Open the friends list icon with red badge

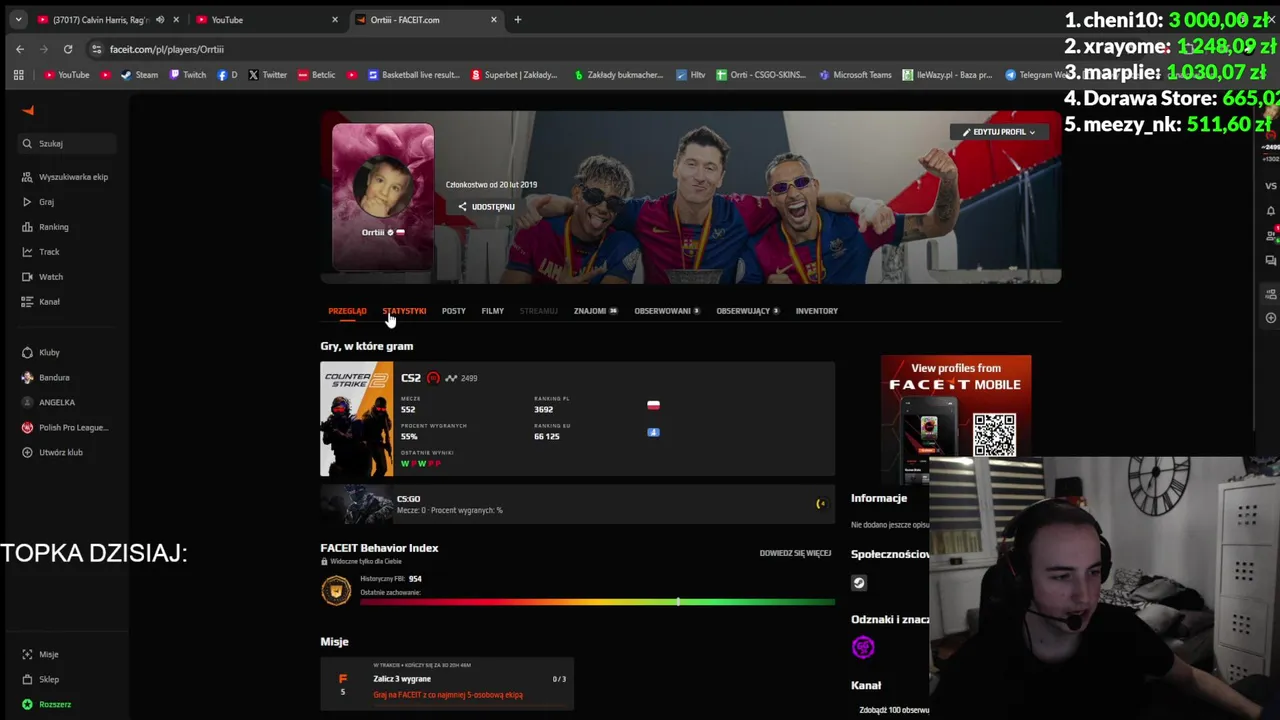pos(1271,236)
